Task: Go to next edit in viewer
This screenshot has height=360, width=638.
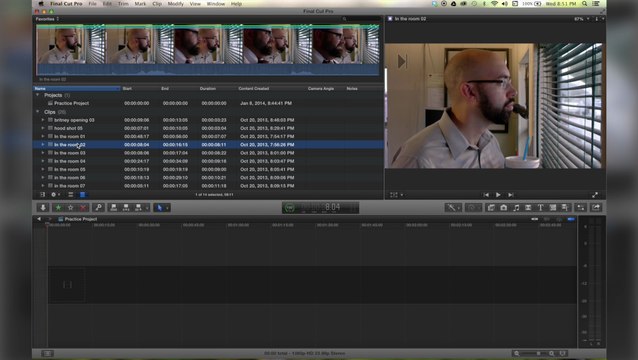Action: tap(511, 195)
